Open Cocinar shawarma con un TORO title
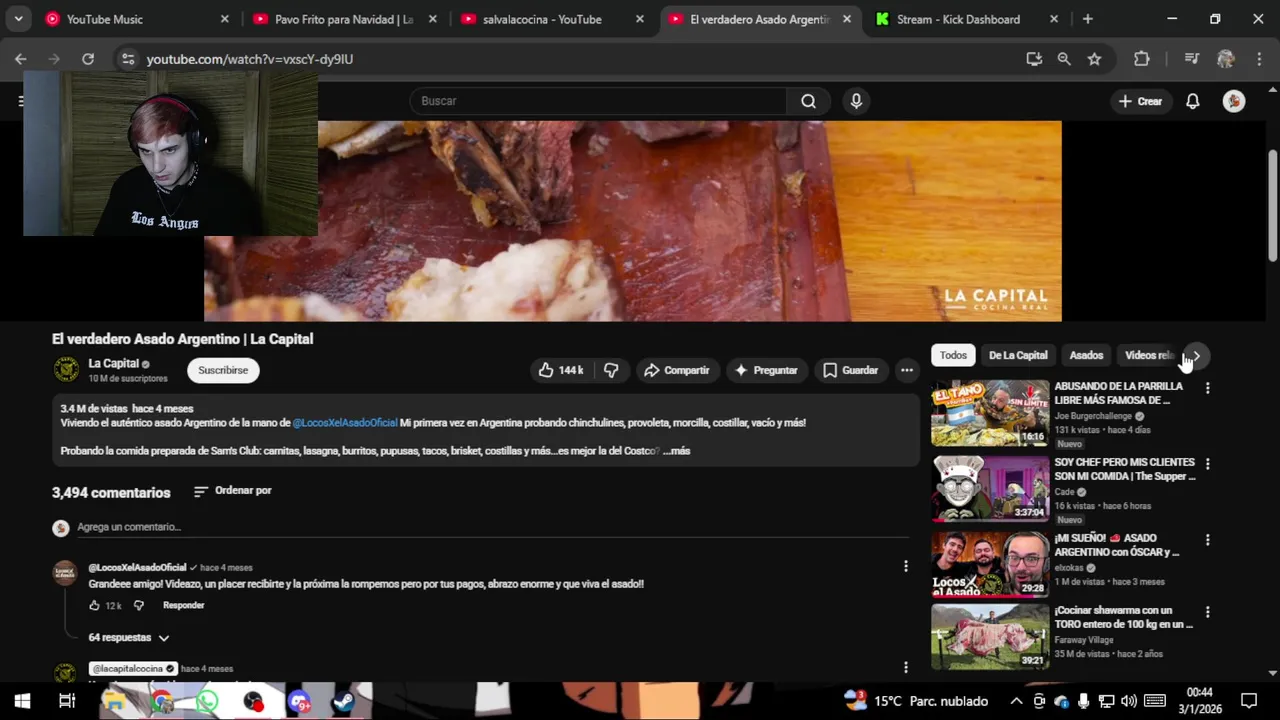1280x720 pixels. coord(1124,617)
